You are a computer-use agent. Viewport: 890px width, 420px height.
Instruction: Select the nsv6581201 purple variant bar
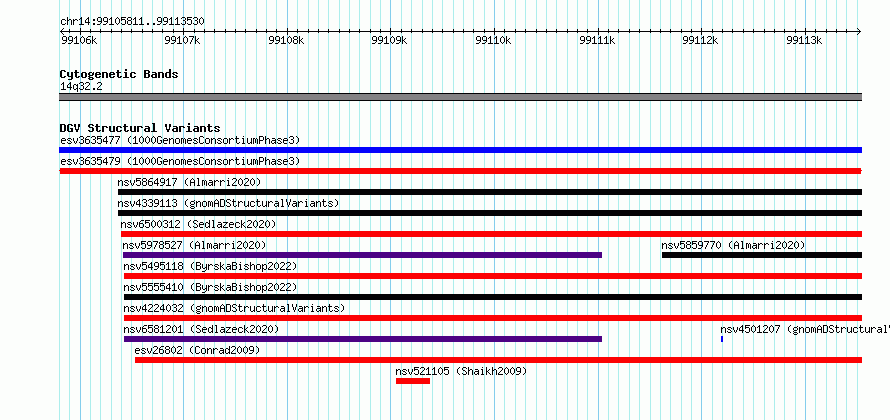pyautogui.click(x=363, y=339)
